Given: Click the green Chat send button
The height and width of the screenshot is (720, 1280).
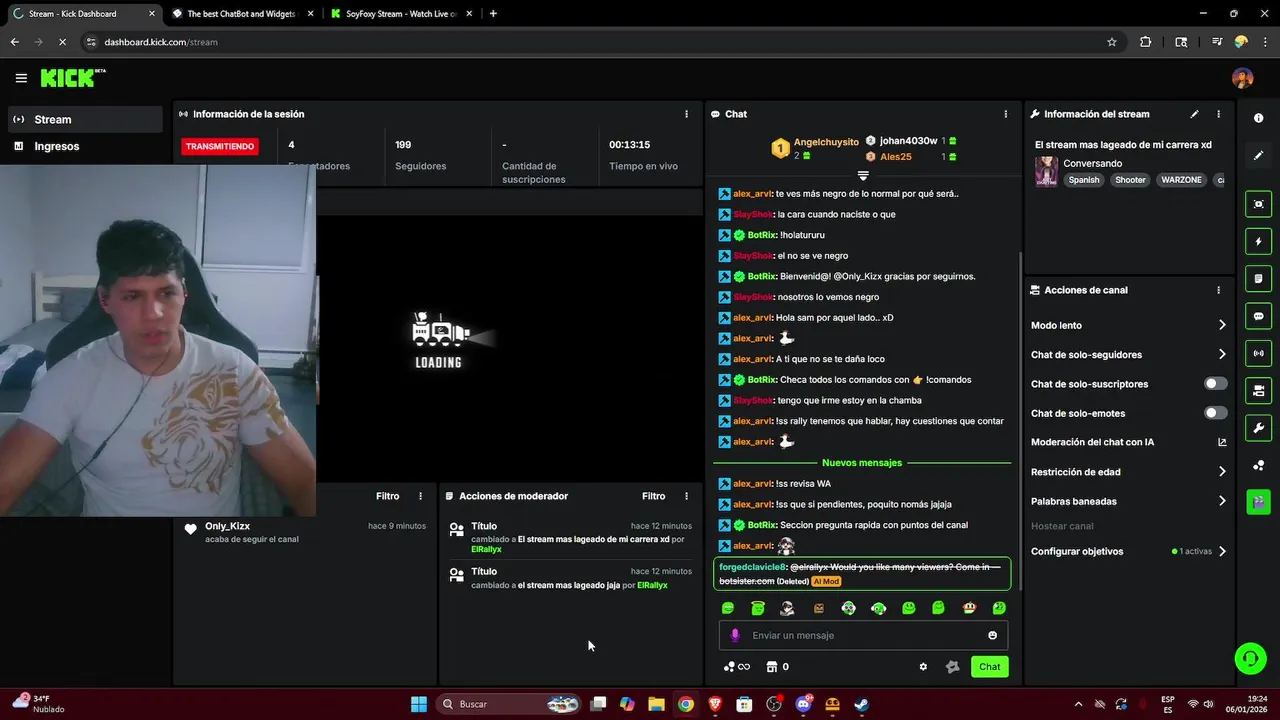Looking at the screenshot, I should [x=989, y=667].
